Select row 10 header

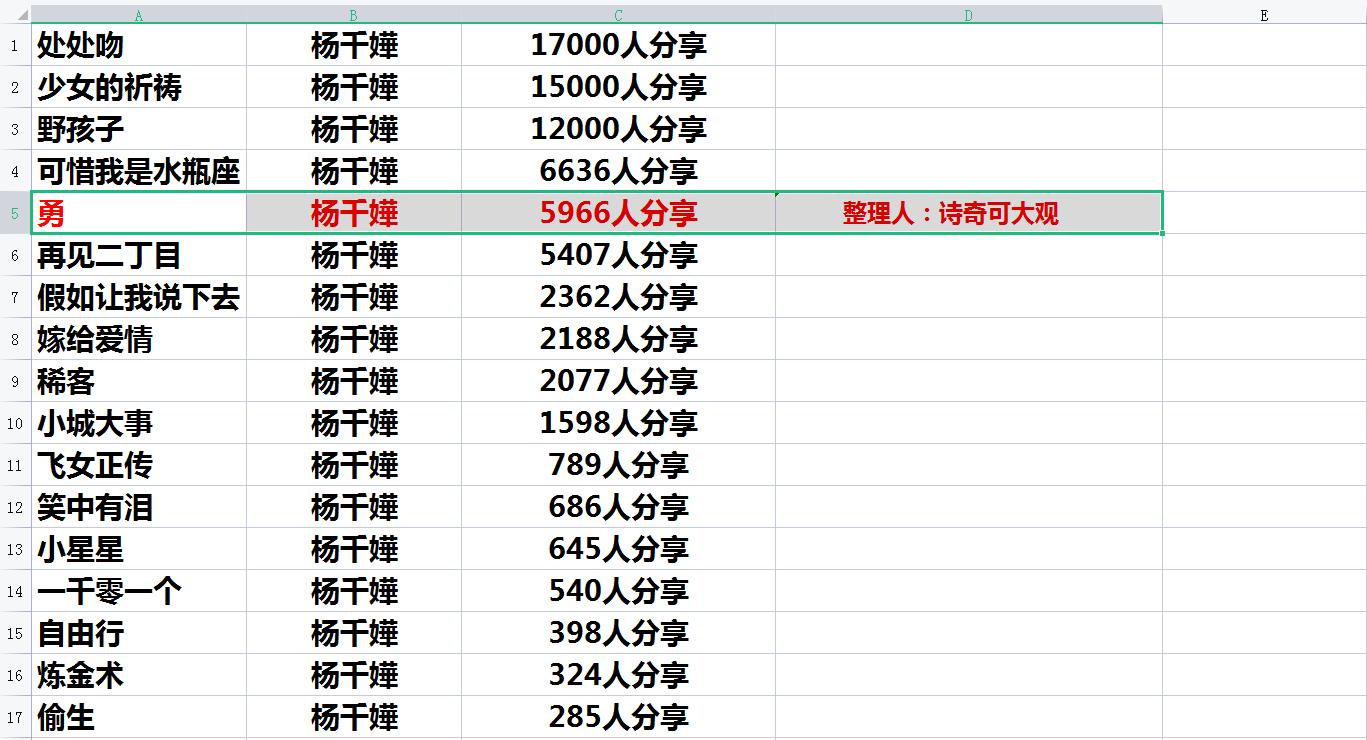click(15, 423)
